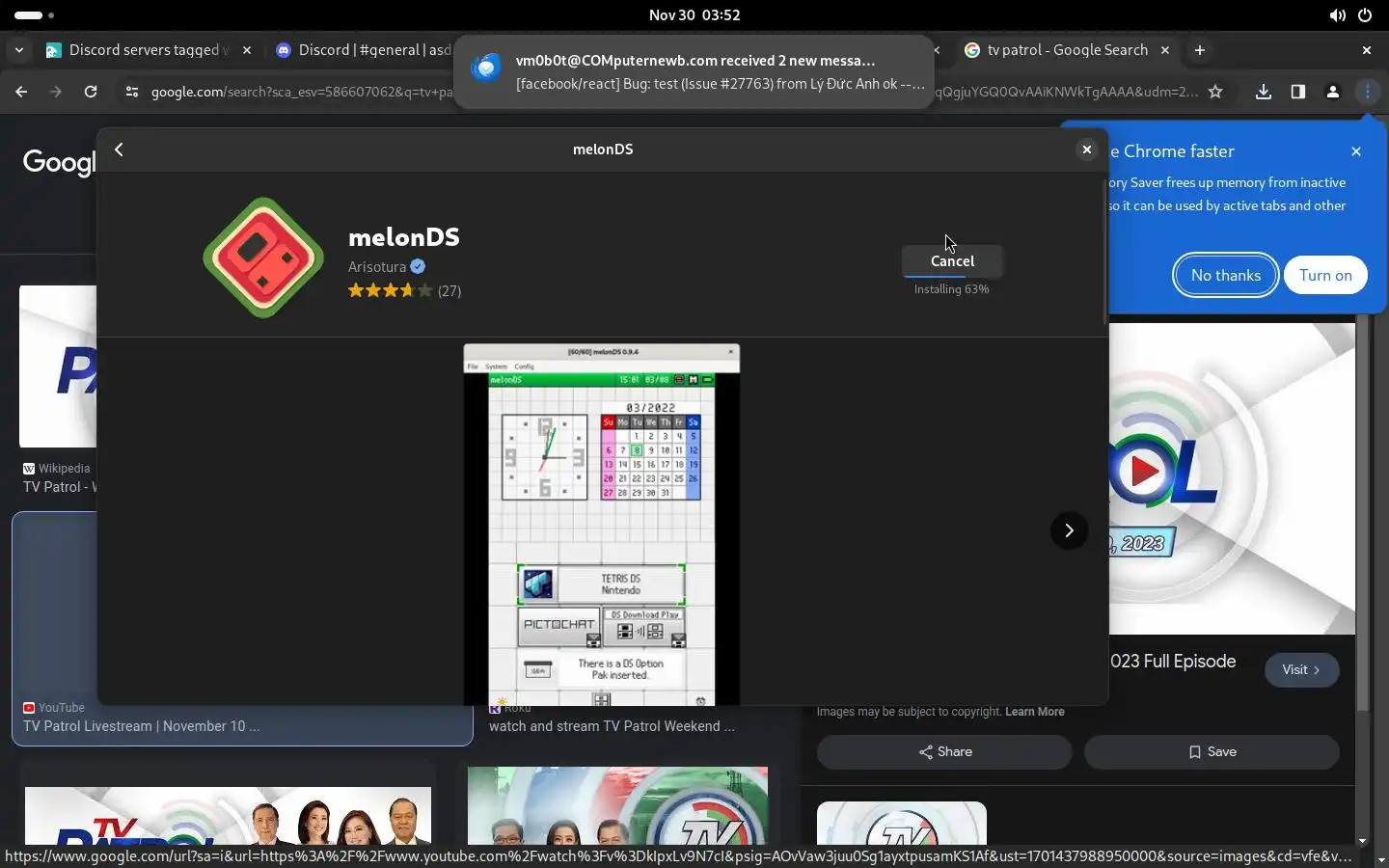Screen dimensions: 1389x868
Task: Close the tv patrol Google Search tab
Action: (x=1165, y=50)
